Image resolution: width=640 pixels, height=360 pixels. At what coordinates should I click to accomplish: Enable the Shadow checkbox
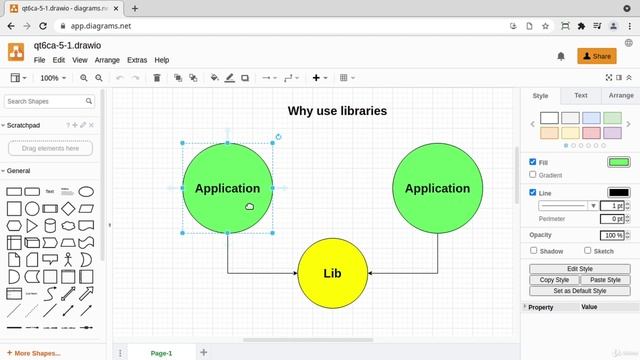pyautogui.click(x=533, y=250)
